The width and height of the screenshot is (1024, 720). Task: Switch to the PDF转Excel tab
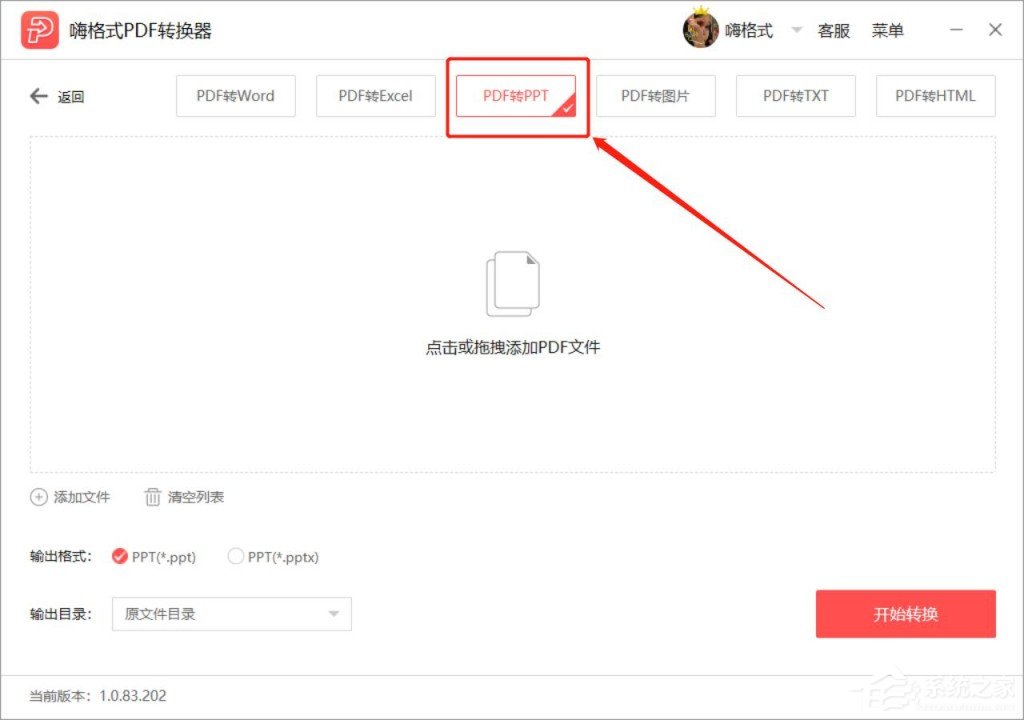376,96
